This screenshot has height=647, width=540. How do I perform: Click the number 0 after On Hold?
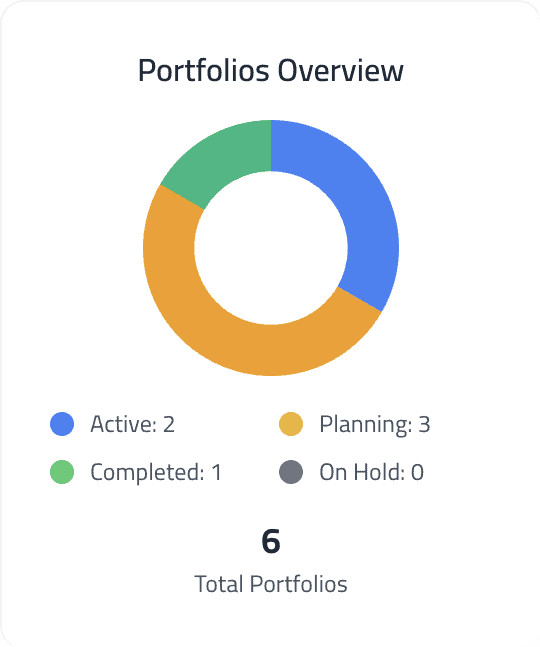pos(417,472)
